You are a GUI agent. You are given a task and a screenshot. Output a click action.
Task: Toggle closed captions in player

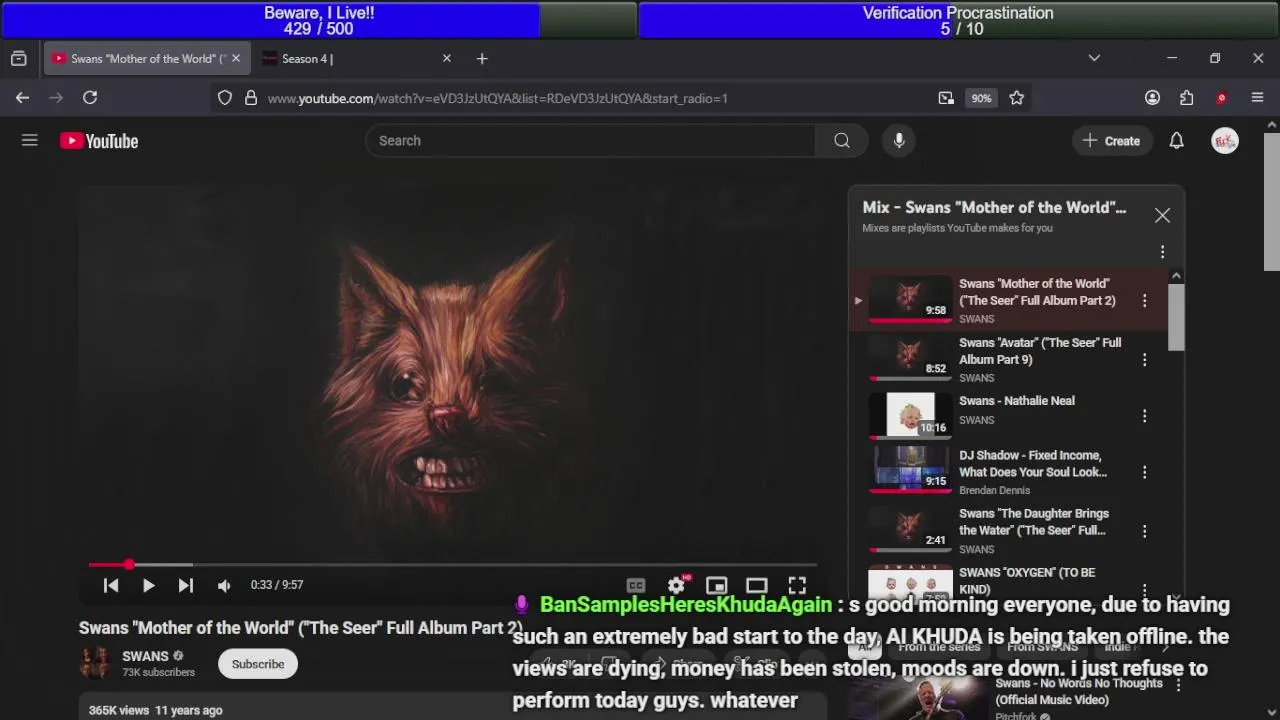tap(636, 585)
